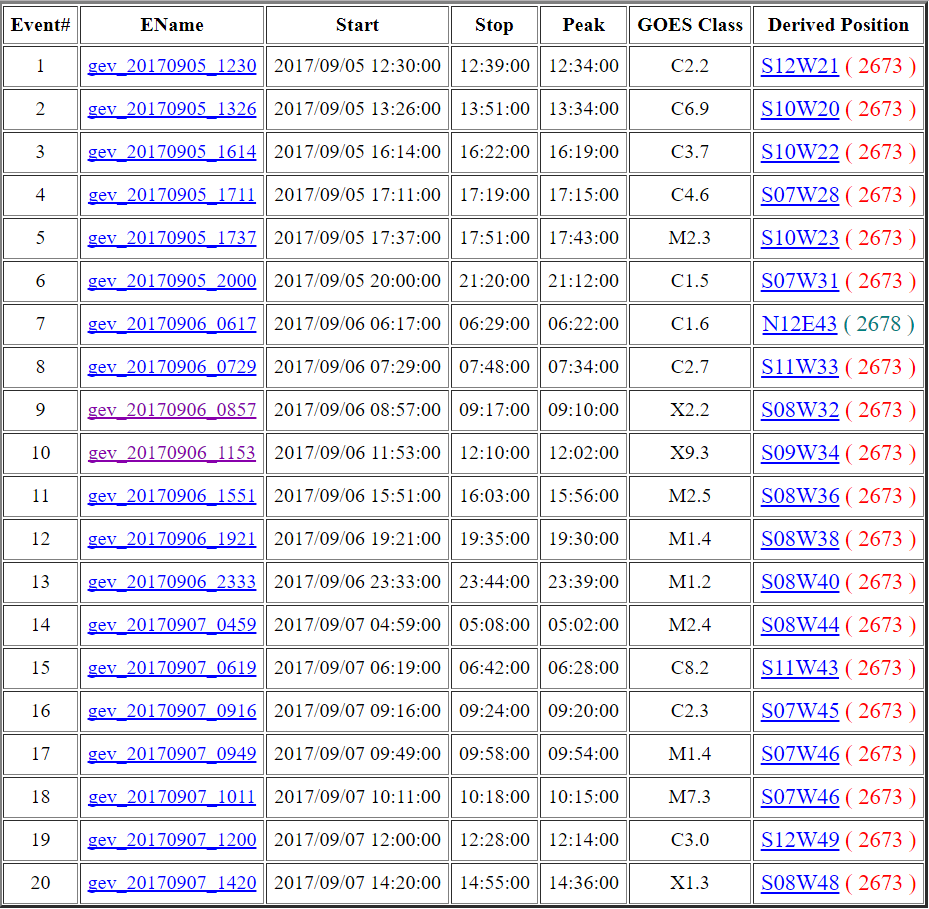Click the Stop column header

click(494, 25)
